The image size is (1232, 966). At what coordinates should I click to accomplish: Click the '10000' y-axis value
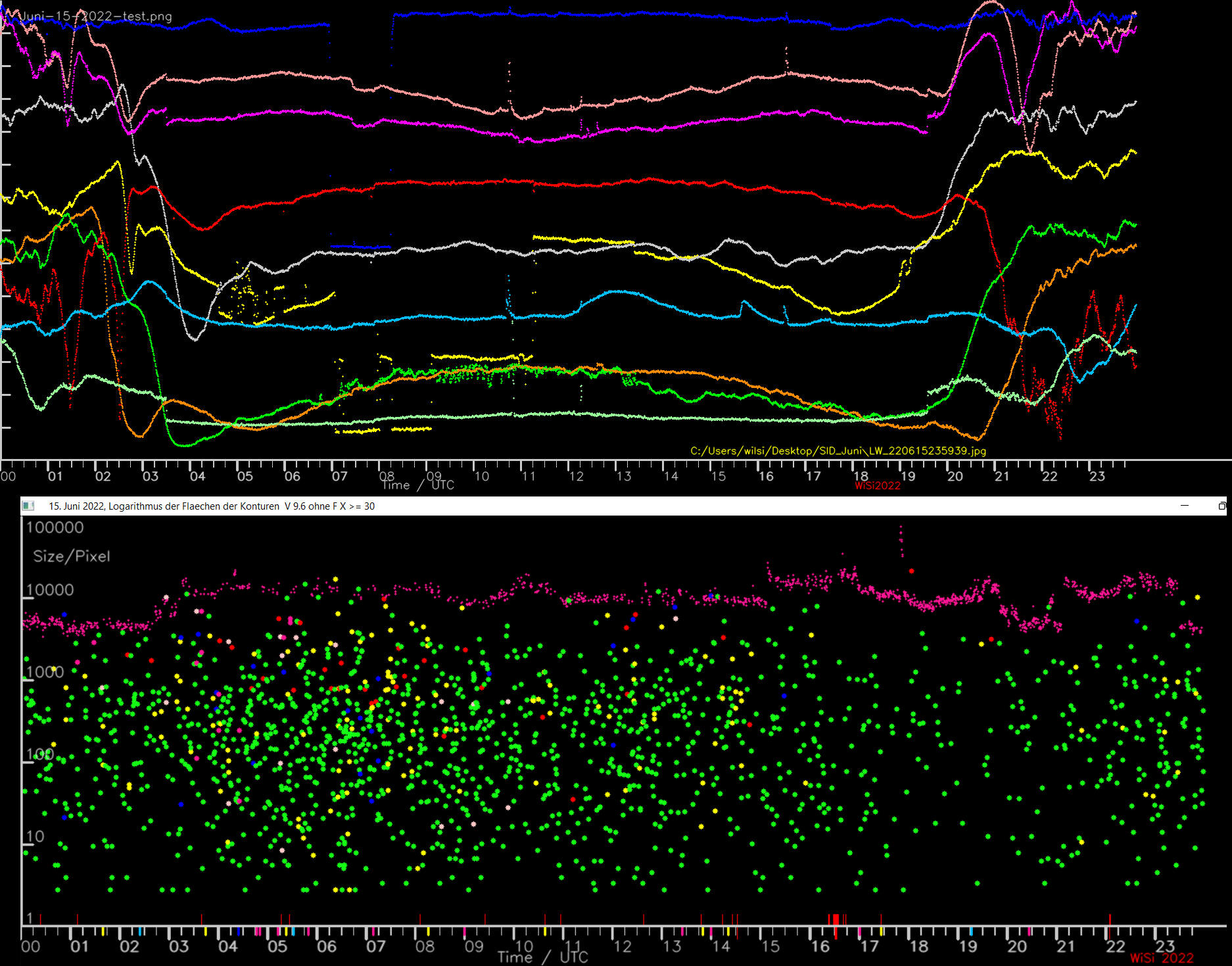coord(50,590)
